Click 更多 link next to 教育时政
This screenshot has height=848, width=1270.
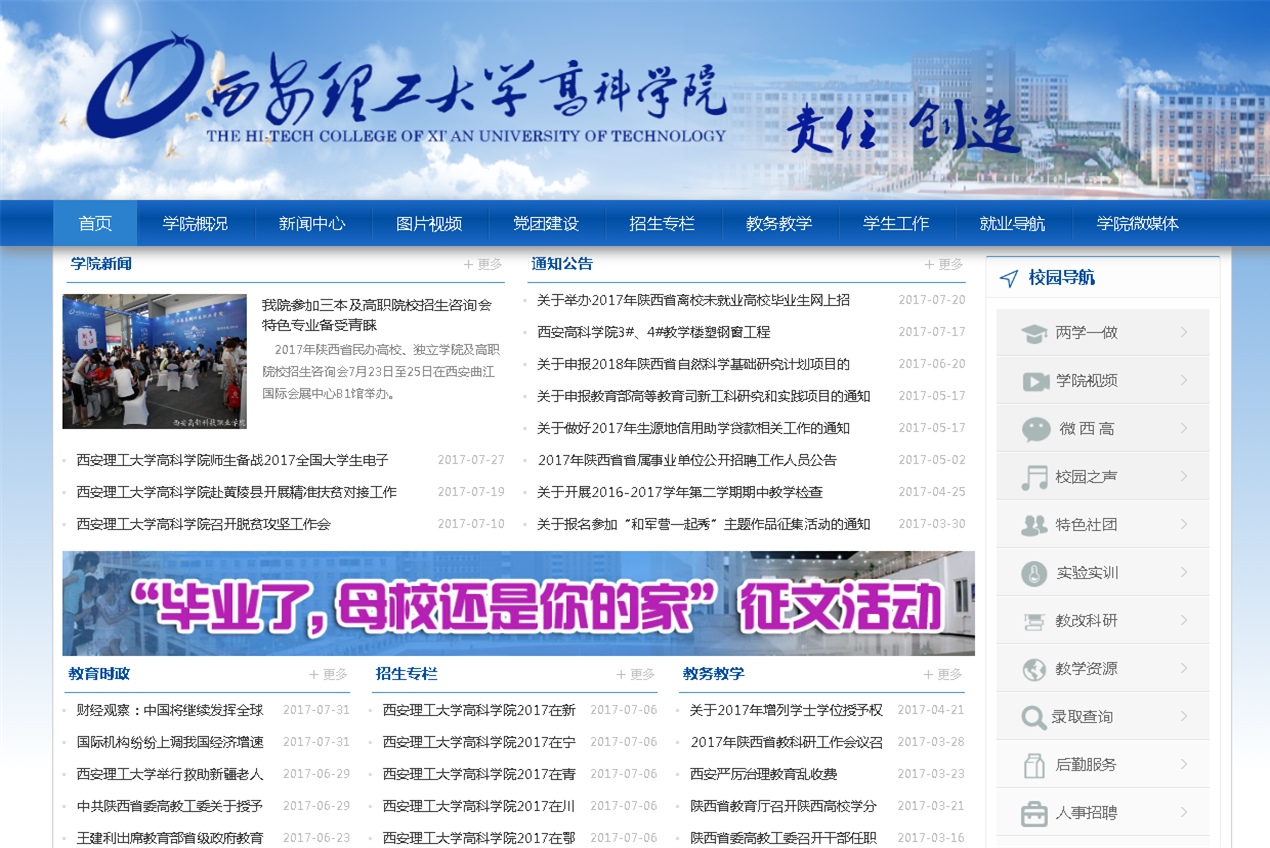pyautogui.click(x=328, y=674)
